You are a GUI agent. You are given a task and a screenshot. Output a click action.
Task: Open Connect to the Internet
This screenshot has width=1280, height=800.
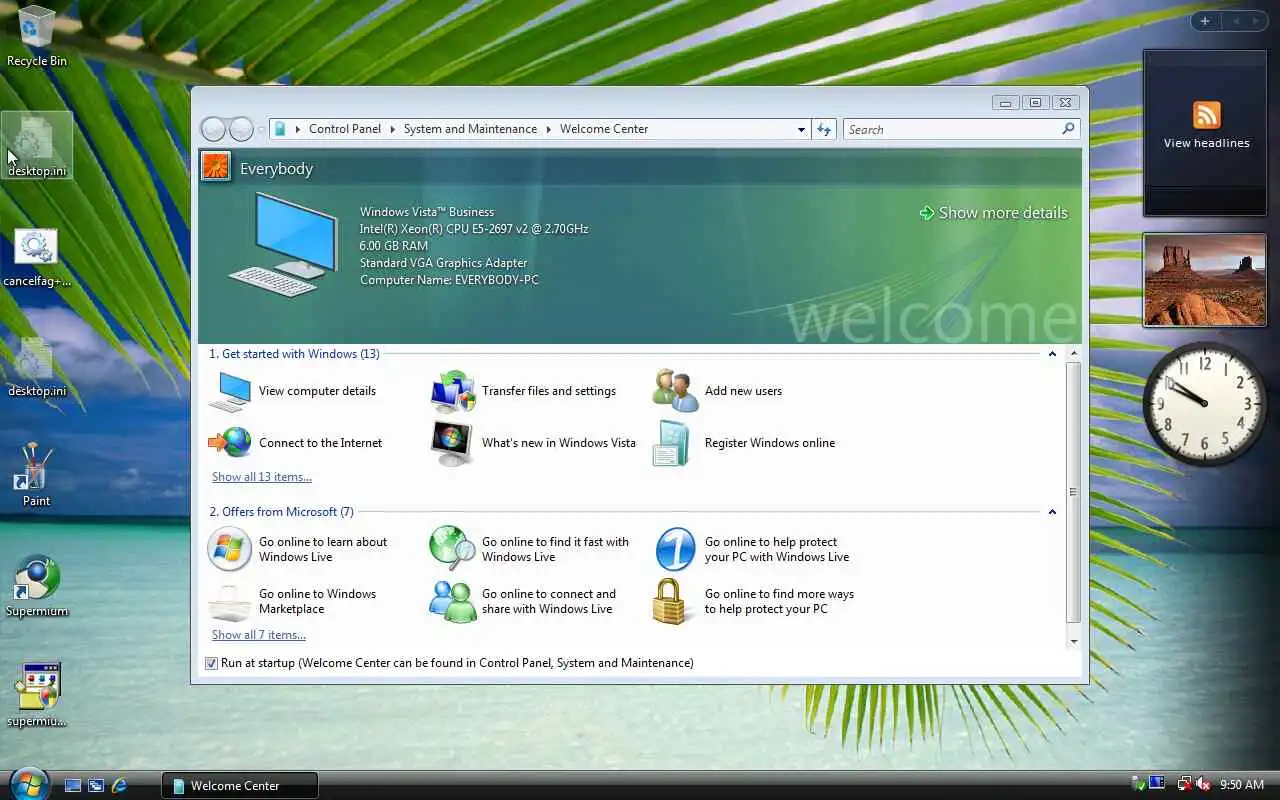pyautogui.click(x=296, y=443)
